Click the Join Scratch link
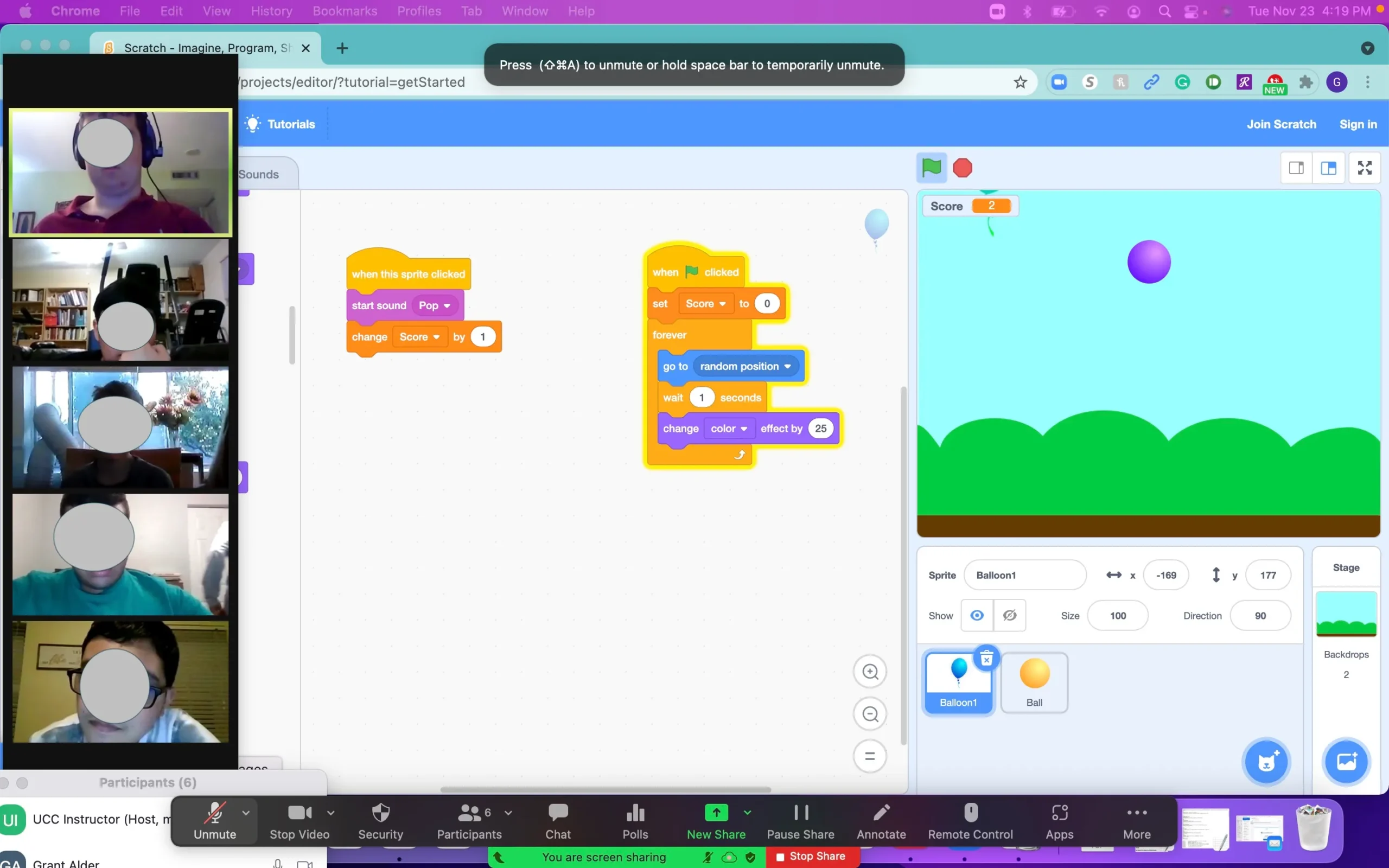1389x868 pixels. pos(1281,124)
